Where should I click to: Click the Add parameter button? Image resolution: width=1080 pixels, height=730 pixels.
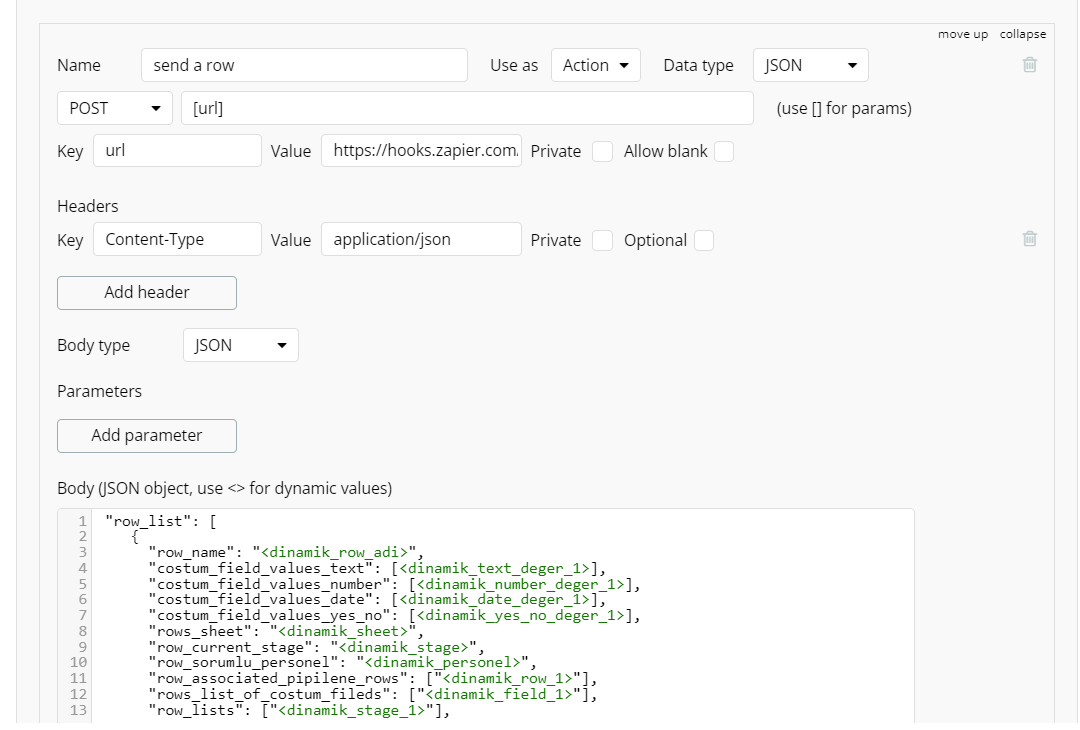(147, 435)
